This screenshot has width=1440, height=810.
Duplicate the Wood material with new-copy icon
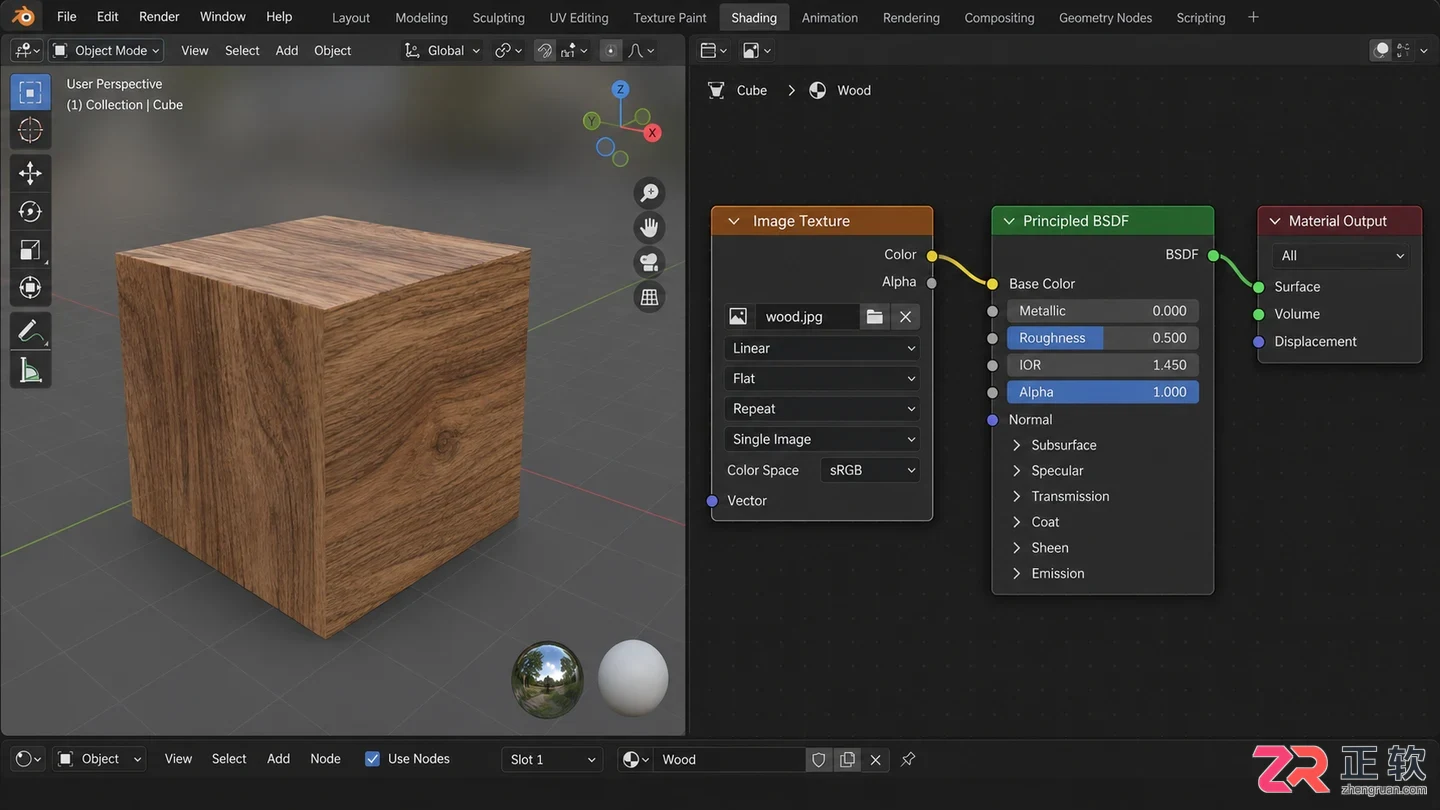click(847, 759)
